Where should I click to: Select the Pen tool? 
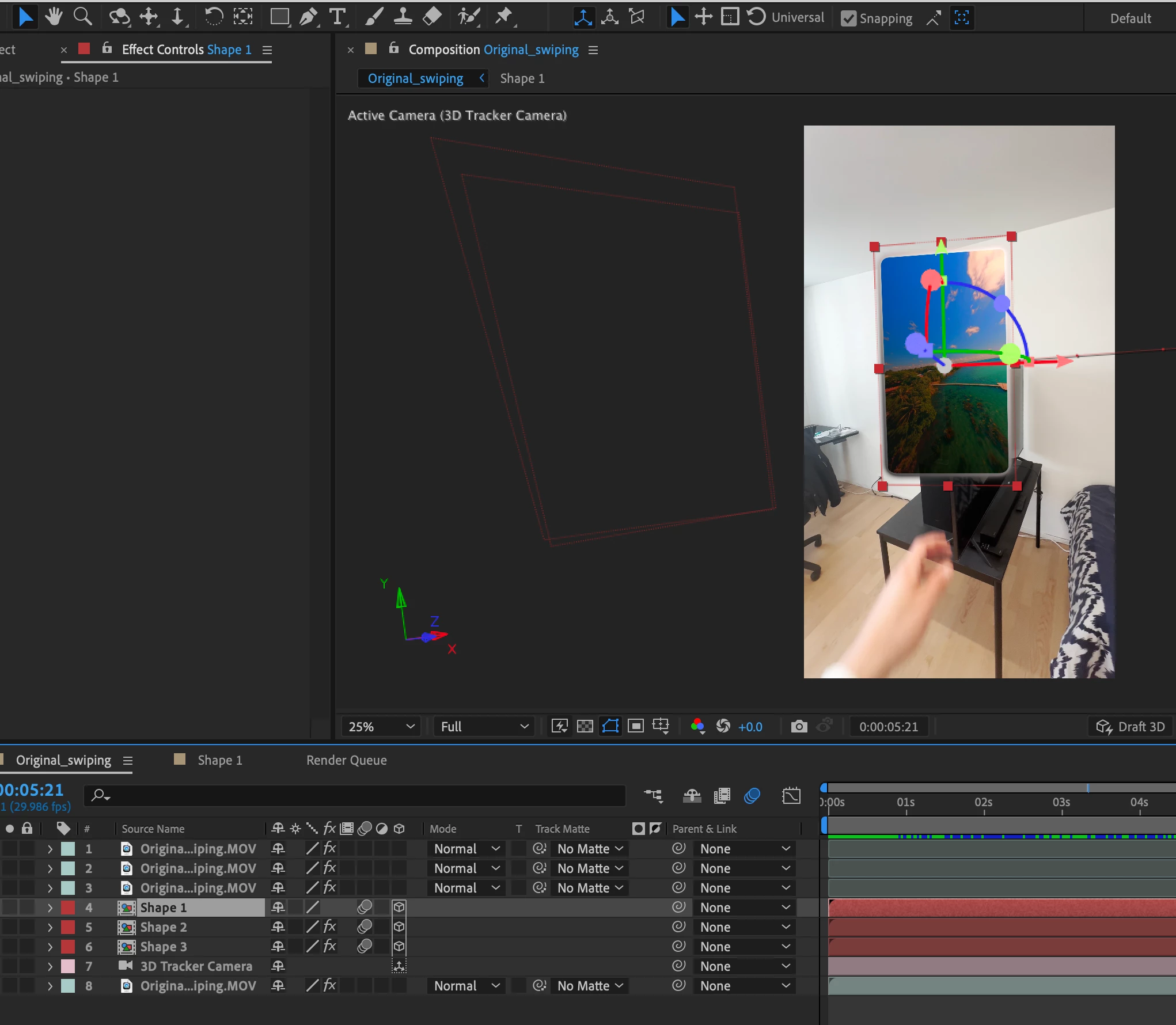tap(309, 17)
